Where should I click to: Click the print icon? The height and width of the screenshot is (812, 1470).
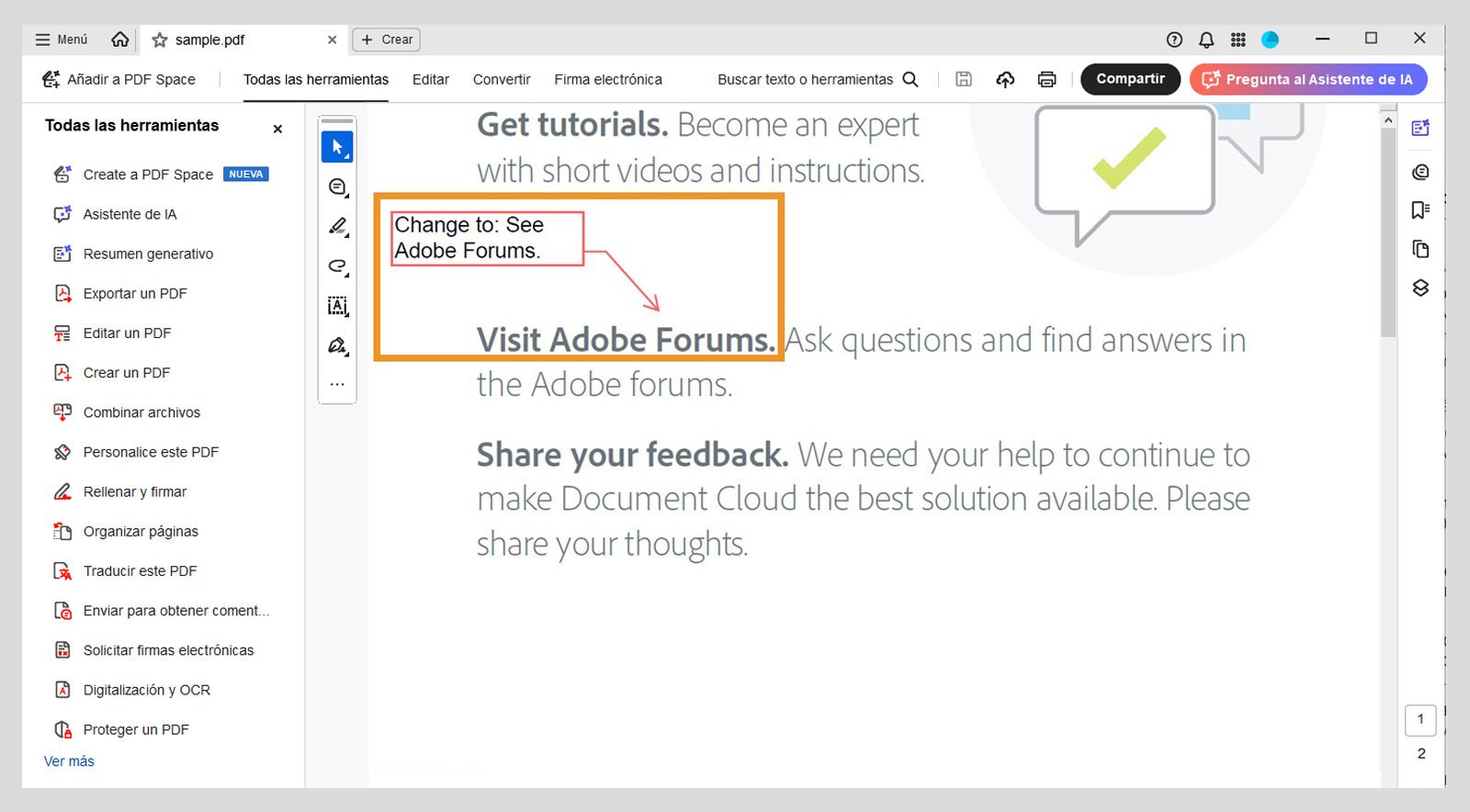pos(1046,80)
